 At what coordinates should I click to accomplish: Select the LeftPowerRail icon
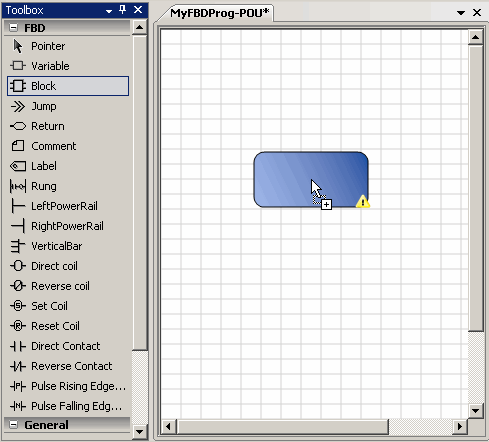[18, 206]
